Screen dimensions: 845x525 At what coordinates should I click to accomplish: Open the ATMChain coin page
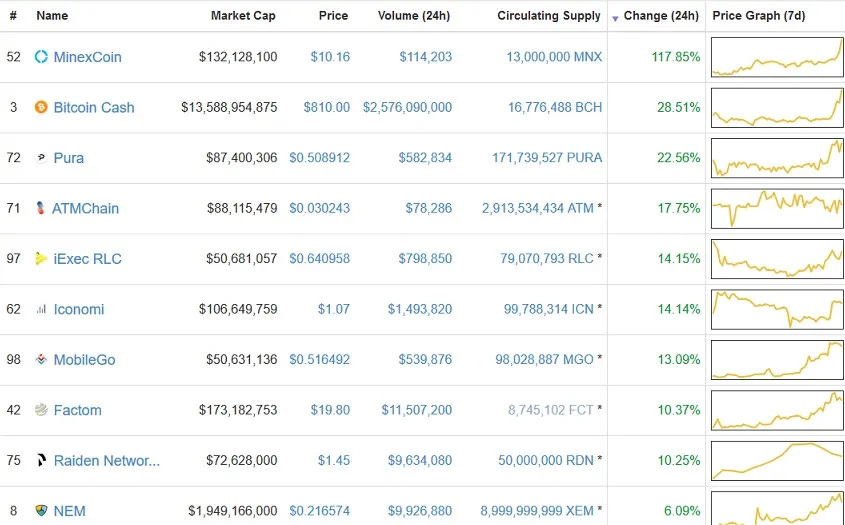click(x=85, y=208)
